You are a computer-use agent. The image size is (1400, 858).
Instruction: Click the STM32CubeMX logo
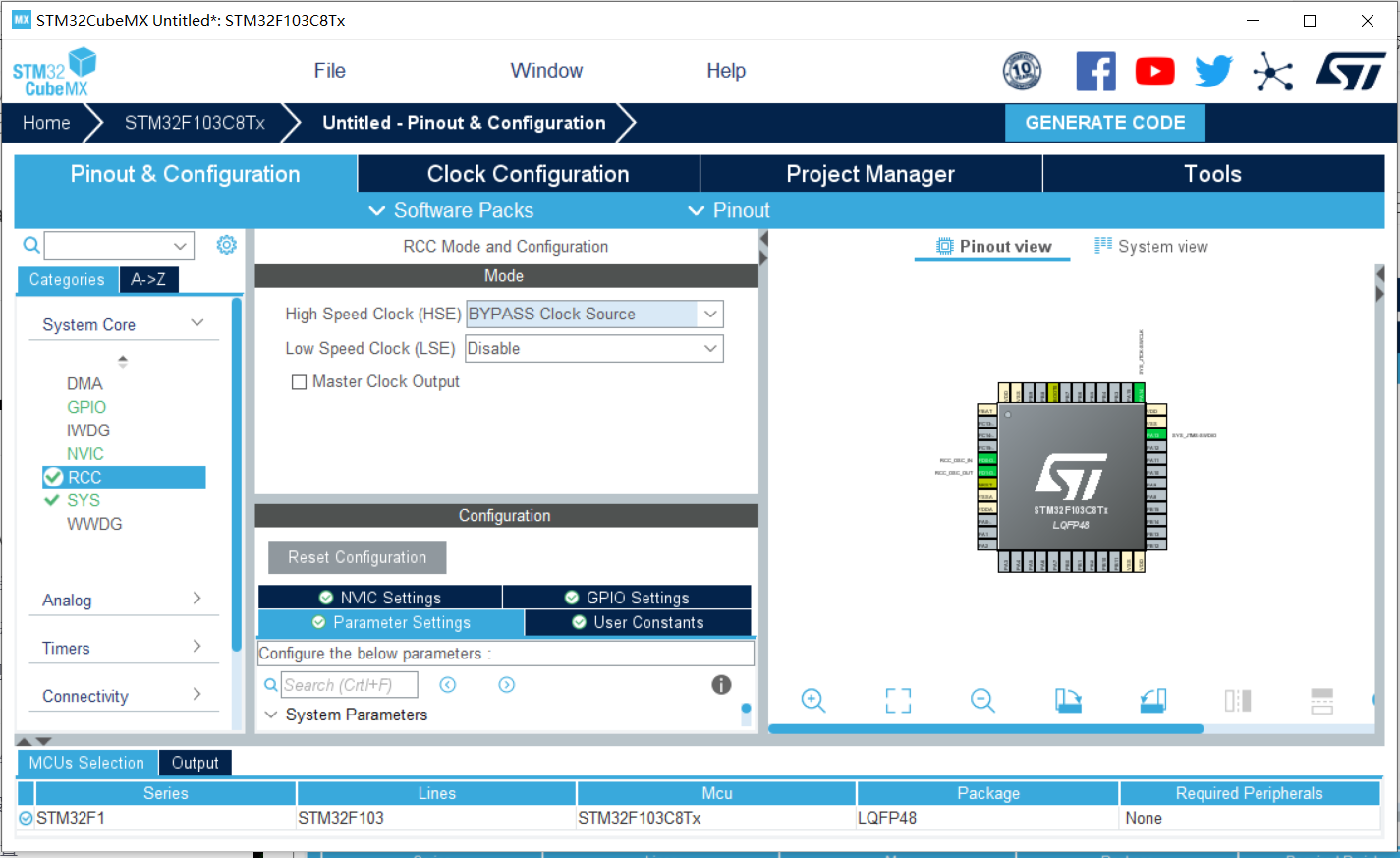point(54,73)
